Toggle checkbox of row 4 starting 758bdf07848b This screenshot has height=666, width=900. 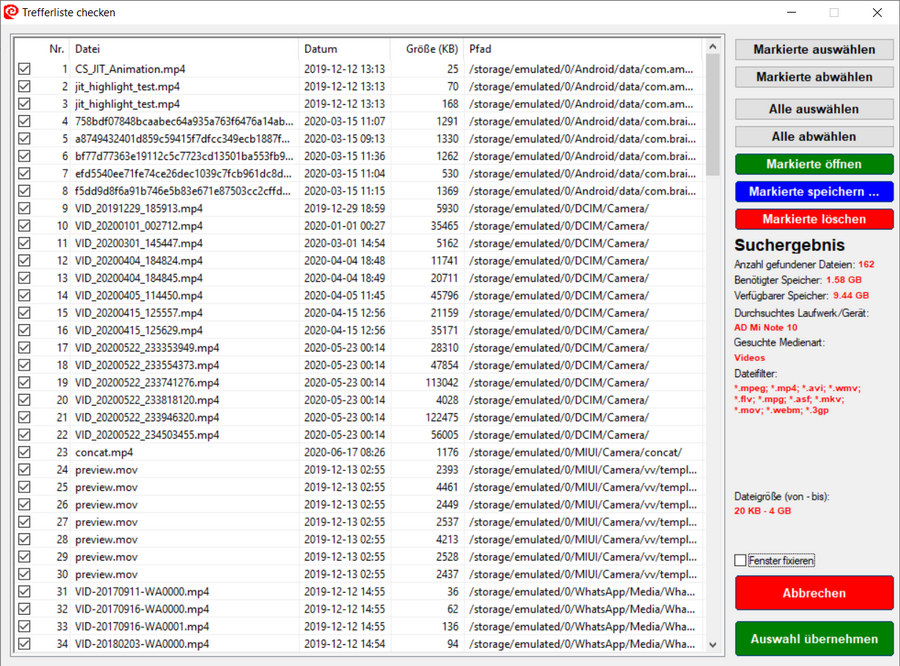24,121
